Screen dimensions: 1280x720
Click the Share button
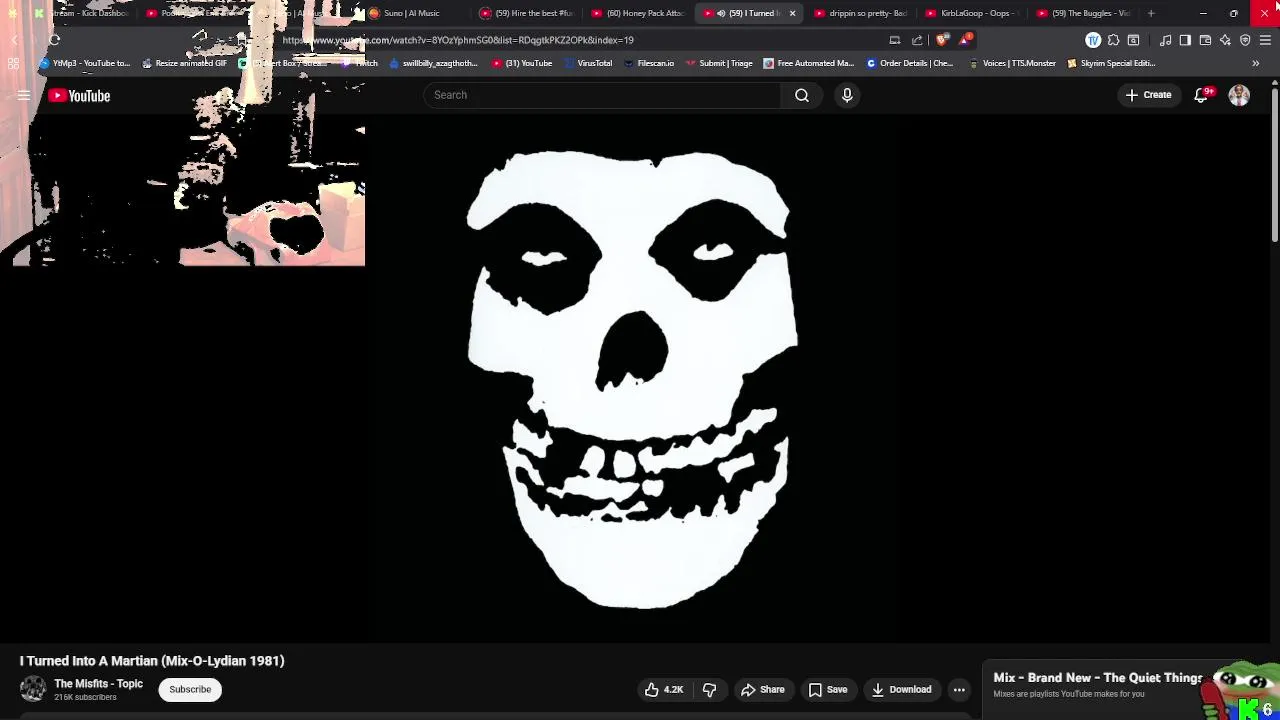click(x=762, y=689)
